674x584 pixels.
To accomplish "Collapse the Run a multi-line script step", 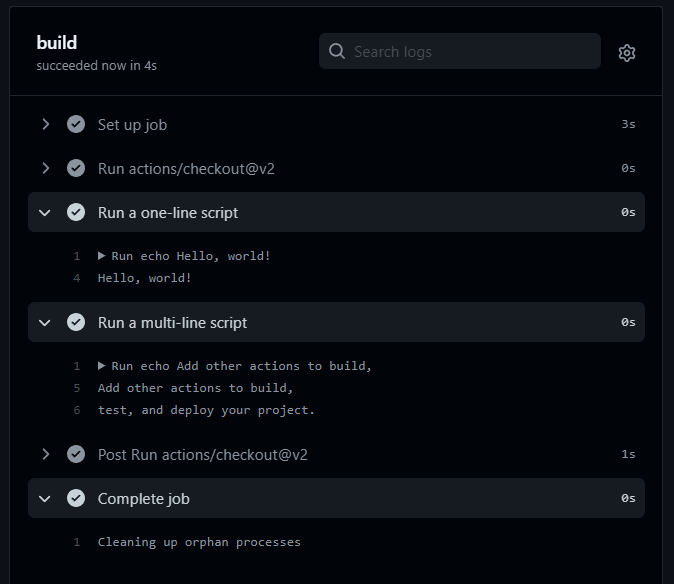I will (45, 323).
